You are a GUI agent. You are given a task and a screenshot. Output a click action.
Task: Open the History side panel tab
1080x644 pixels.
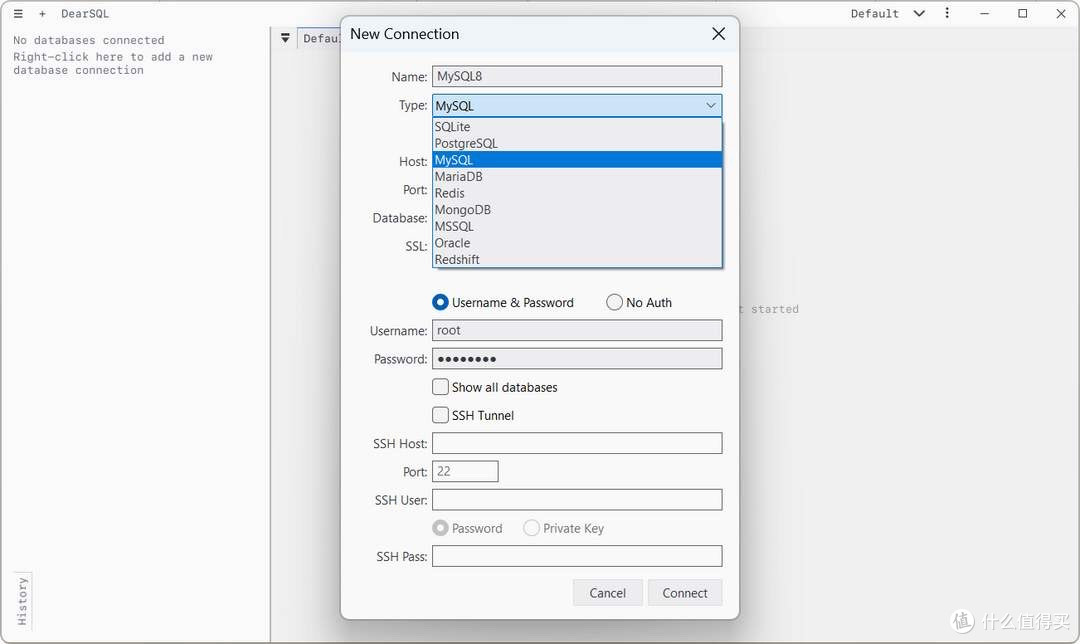[23, 601]
